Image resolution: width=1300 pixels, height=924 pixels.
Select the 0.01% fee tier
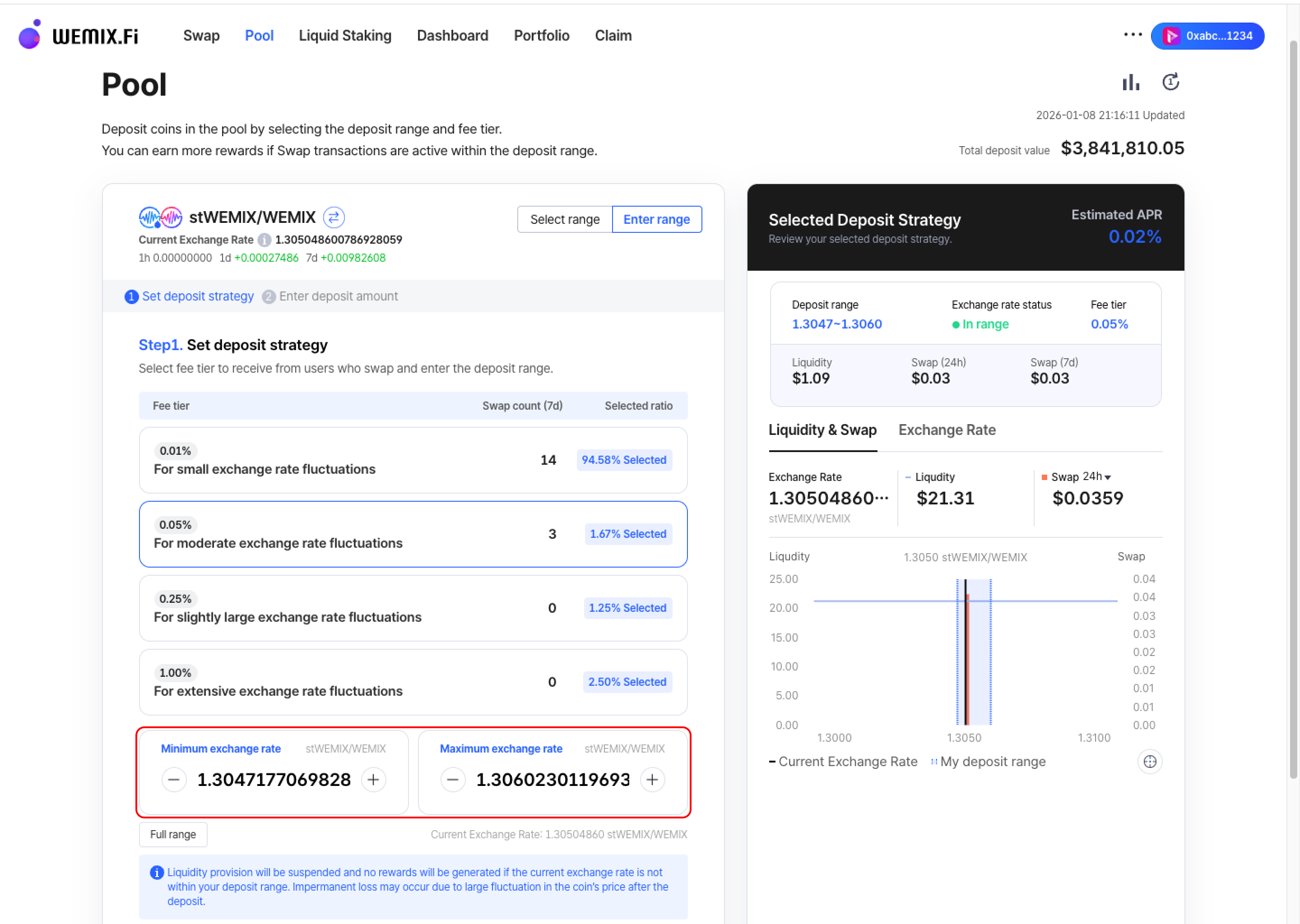pos(413,460)
